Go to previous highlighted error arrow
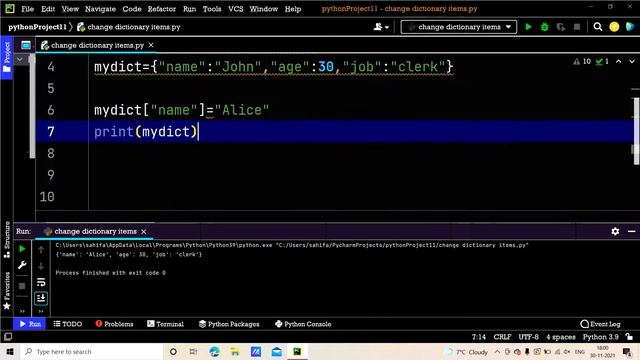This screenshot has width=640, height=360. click(618, 62)
